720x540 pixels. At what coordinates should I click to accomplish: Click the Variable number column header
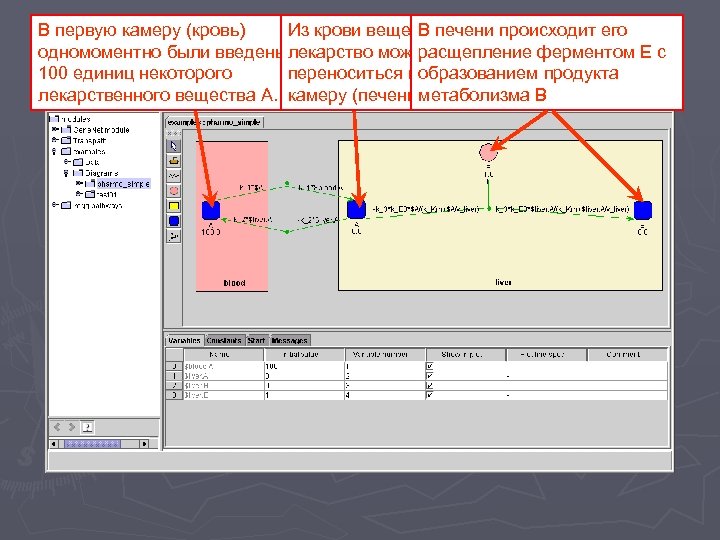pyautogui.click(x=385, y=354)
